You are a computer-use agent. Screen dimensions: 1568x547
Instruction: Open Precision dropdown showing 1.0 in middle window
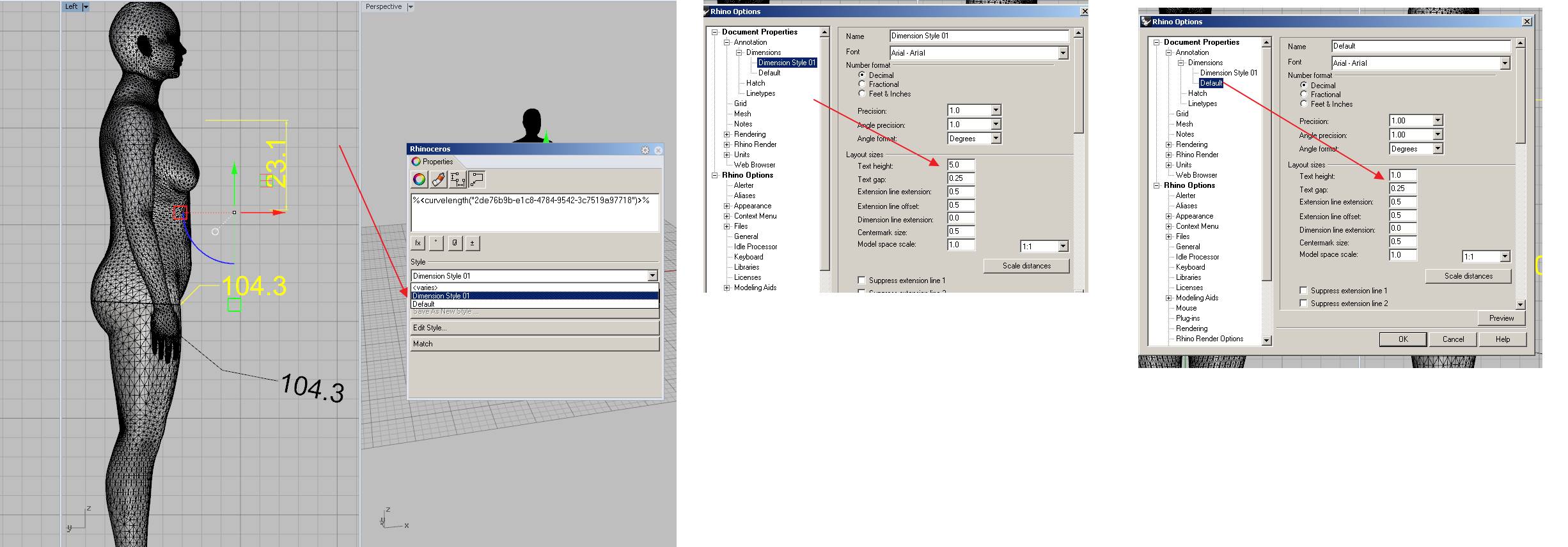coord(996,111)
